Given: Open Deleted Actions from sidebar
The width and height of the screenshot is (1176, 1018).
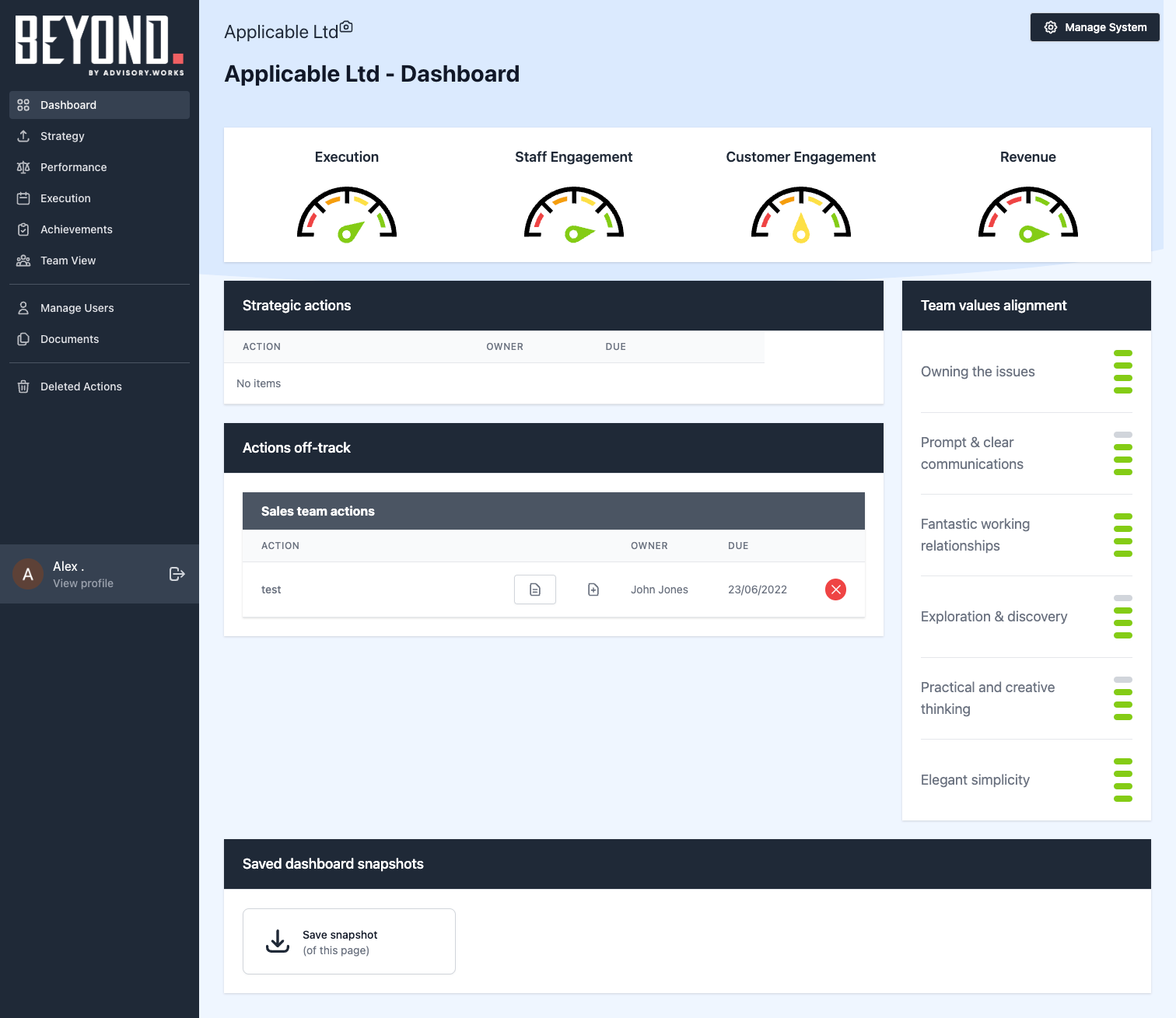Looking at the screenshot, I should tap(81, 387).
